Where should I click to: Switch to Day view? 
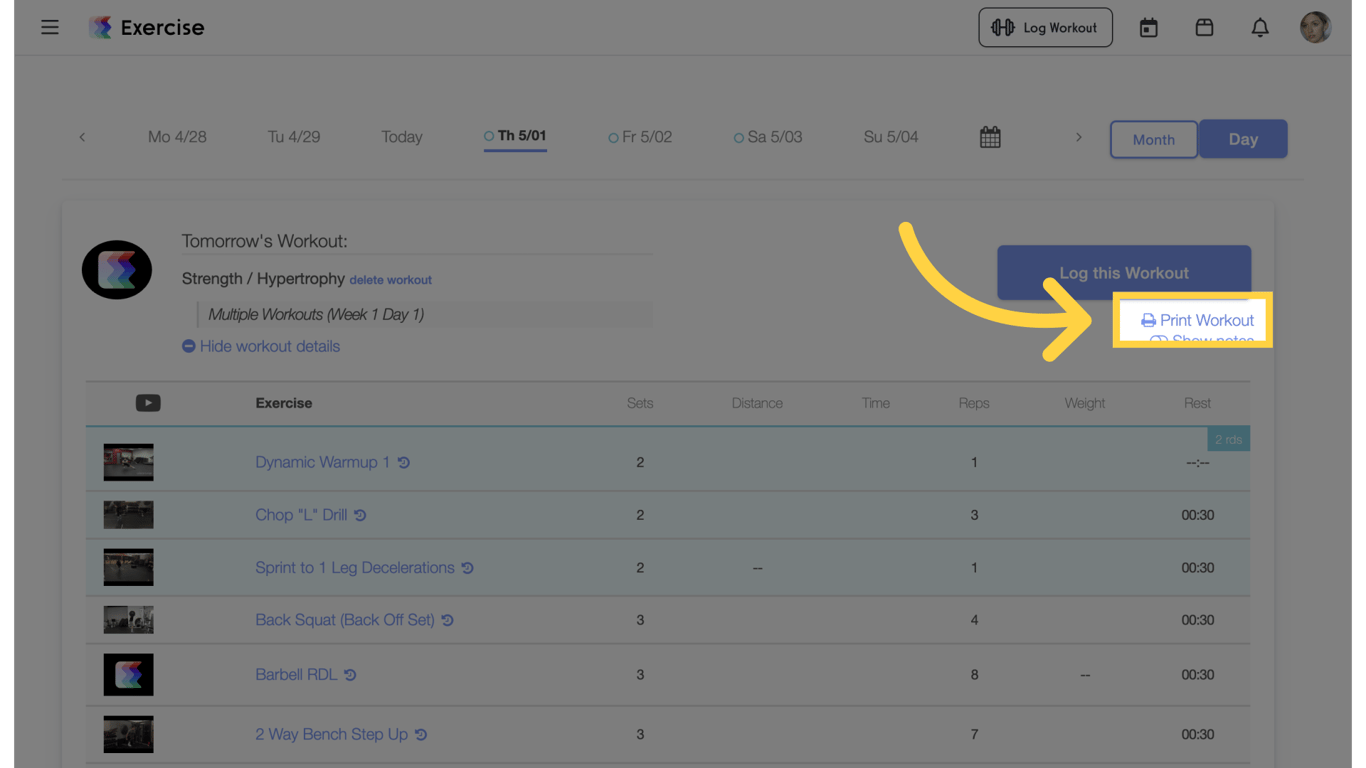(x=1243, y=139)
